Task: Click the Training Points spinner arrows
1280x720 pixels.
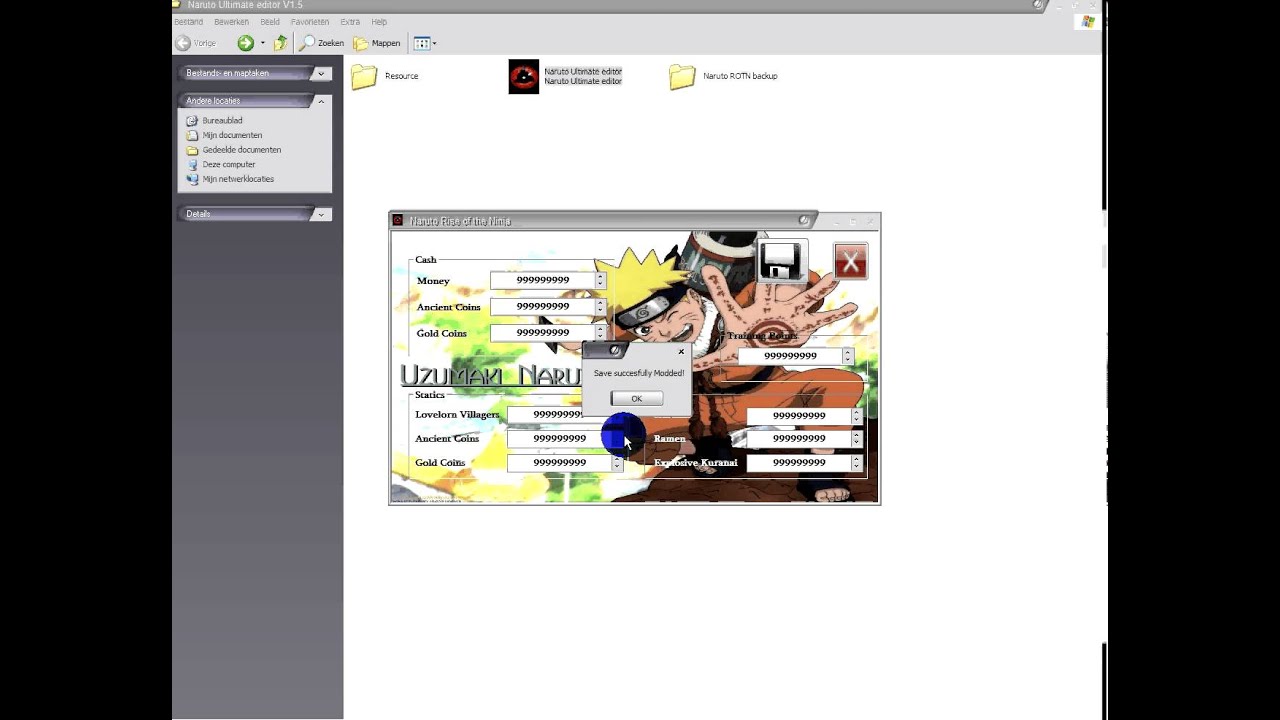Action: point(848,355)
